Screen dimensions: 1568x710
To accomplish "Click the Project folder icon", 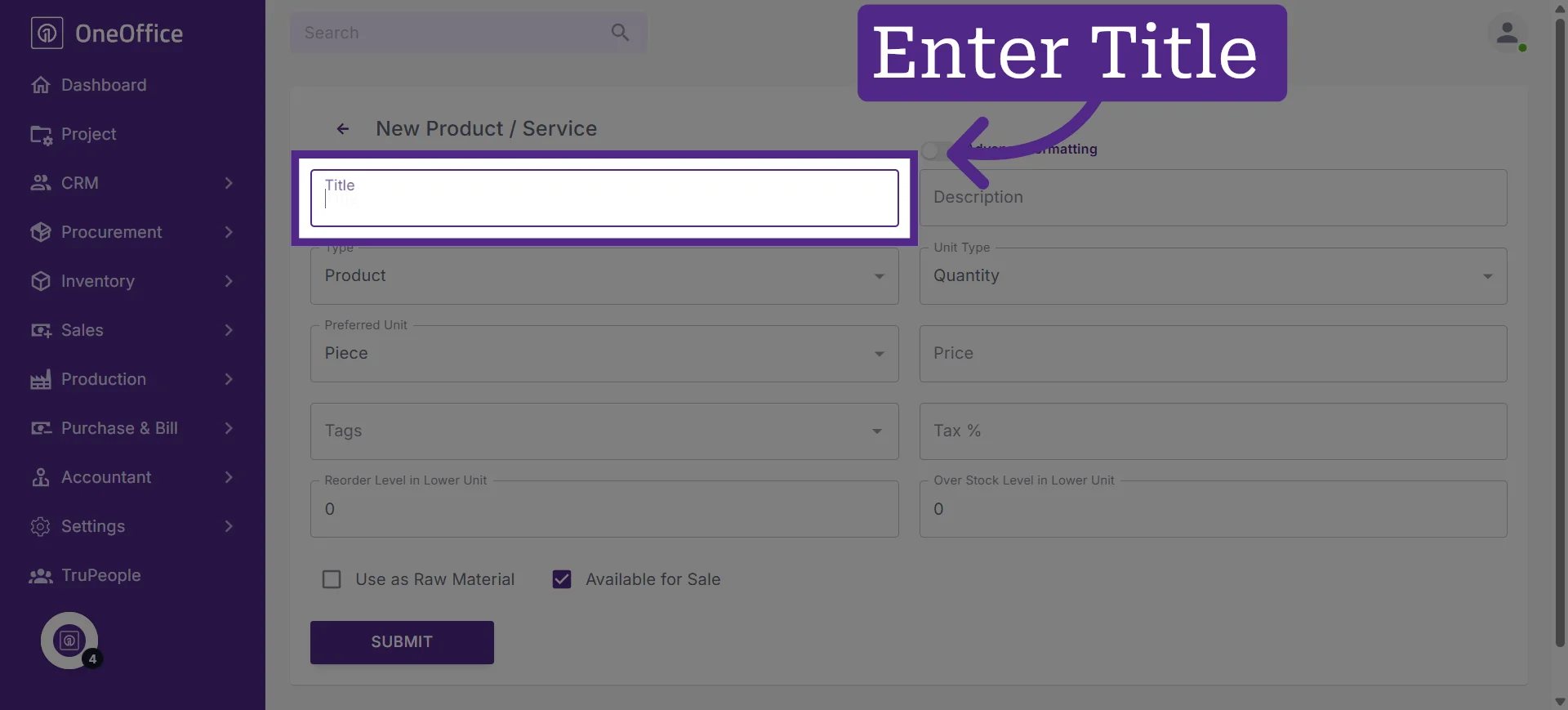I will coord(41,134).
